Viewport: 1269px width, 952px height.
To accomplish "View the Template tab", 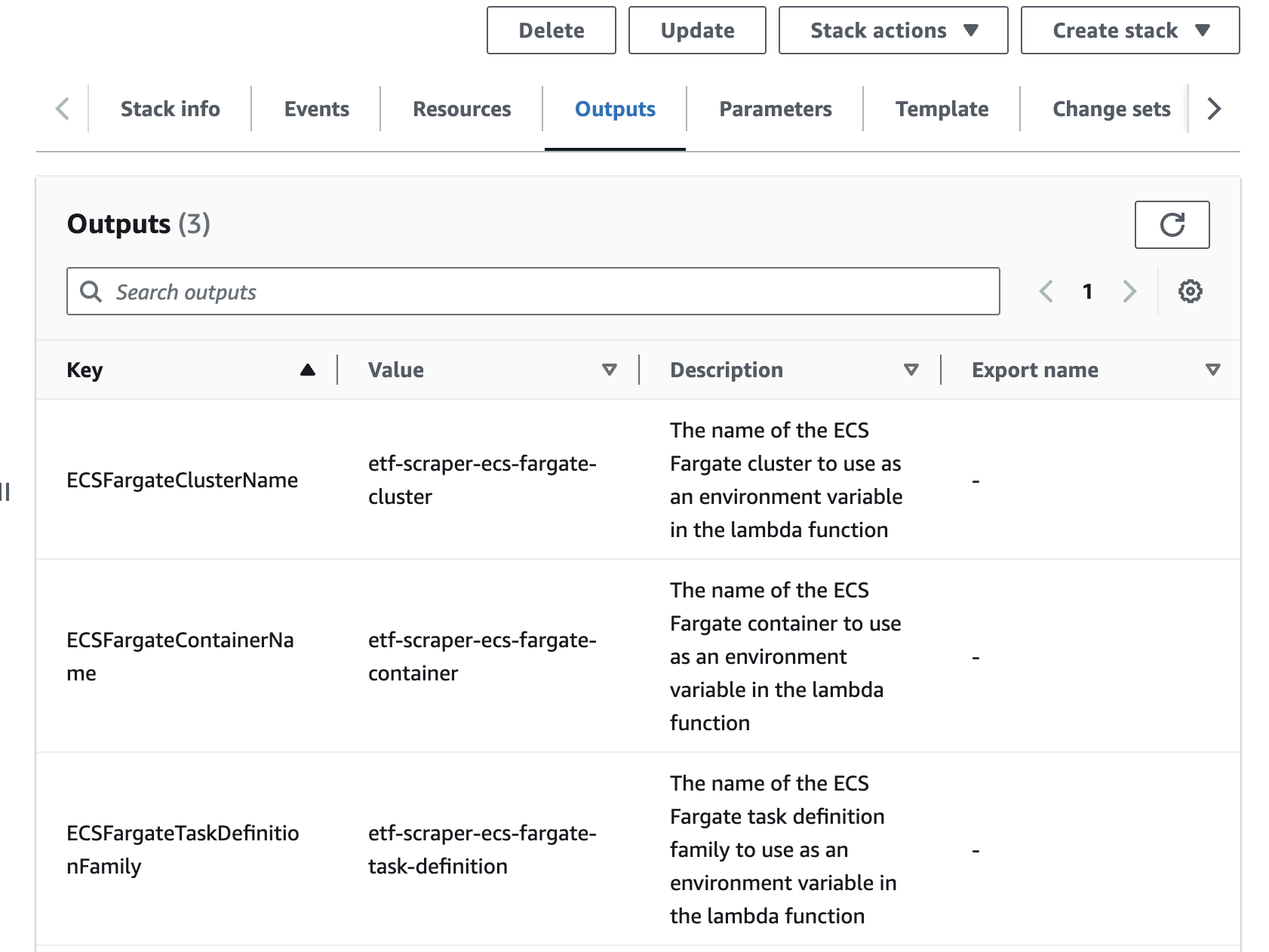I will pyautogui.click(x=942, y=109).
